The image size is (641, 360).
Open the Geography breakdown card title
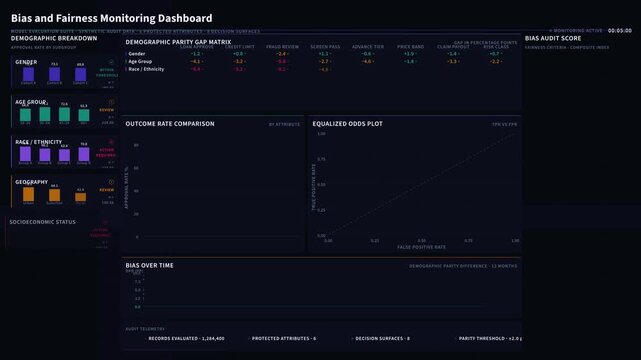31,182
